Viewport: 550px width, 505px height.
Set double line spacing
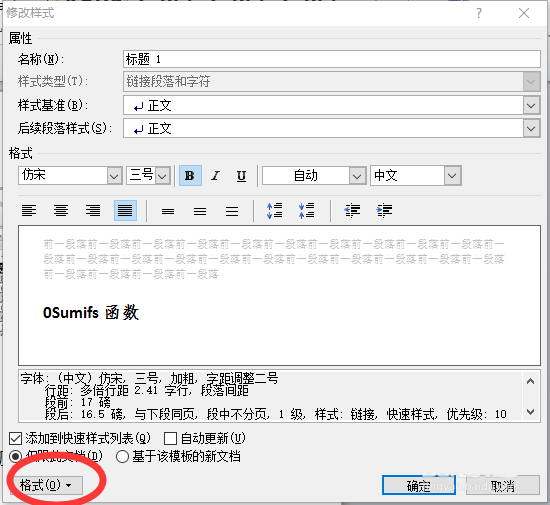232,211
